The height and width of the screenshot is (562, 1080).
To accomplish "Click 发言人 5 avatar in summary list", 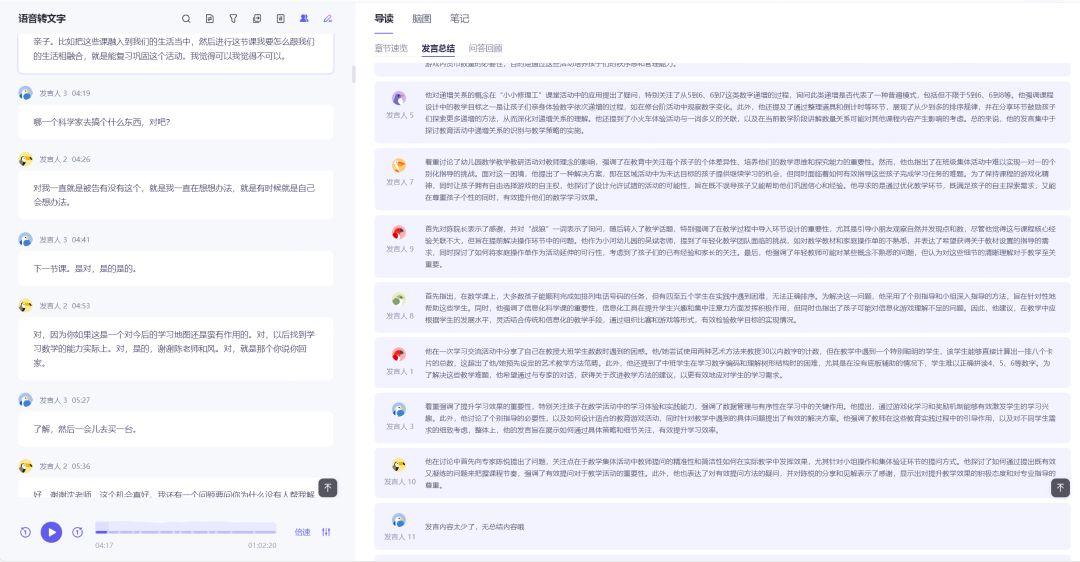I will point(399,98).
